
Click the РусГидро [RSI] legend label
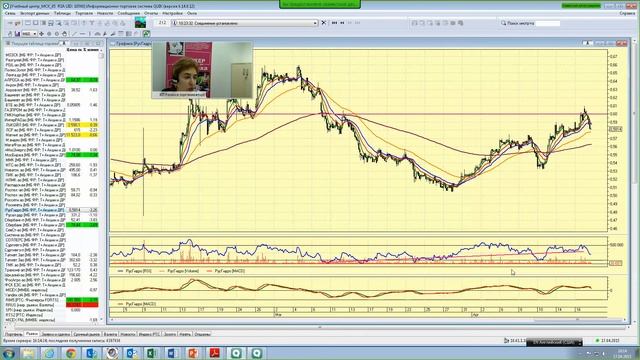coord(138,271)
